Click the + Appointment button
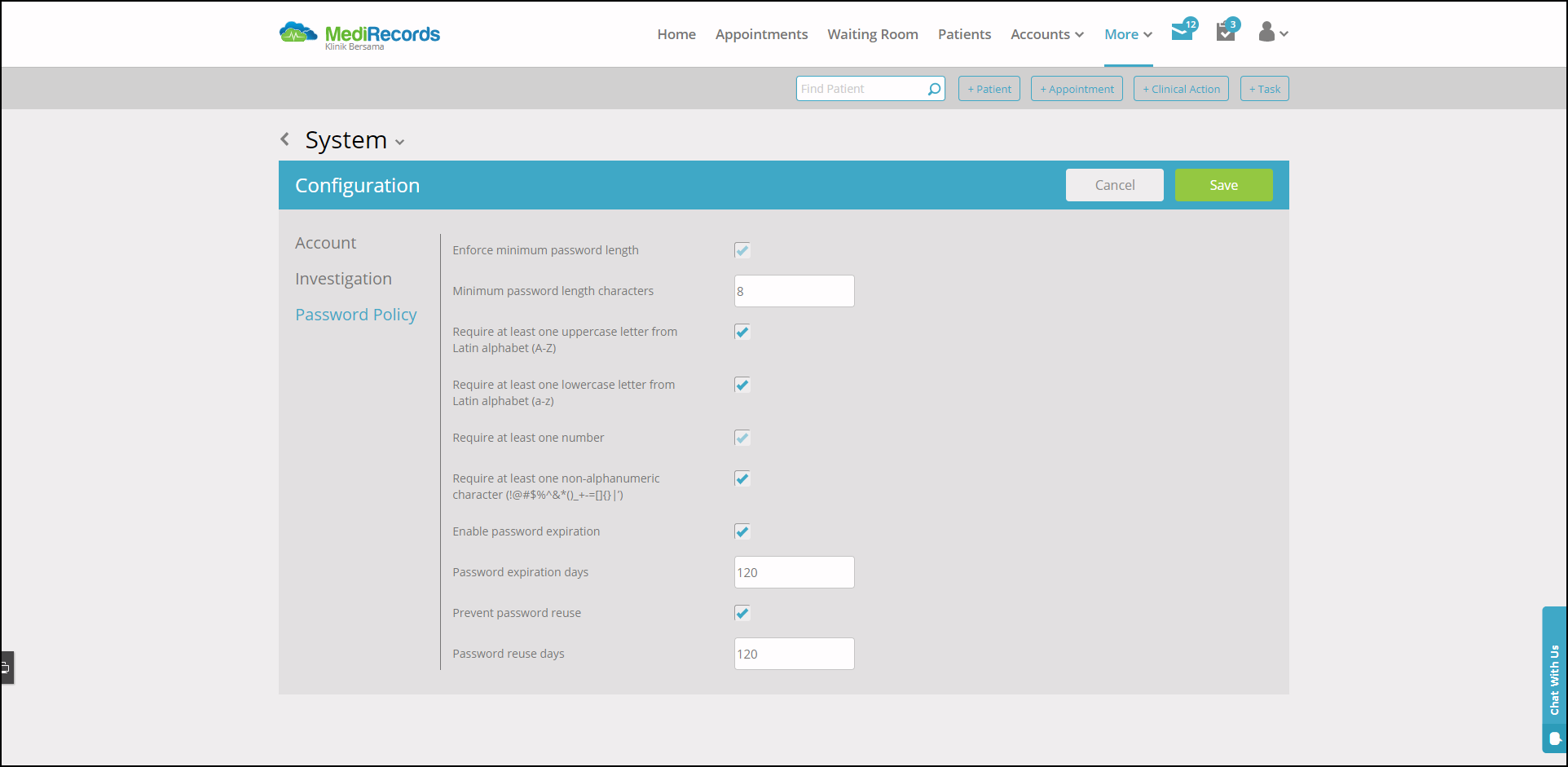The width and height of the screenshot is (1568, 767). pos(1077,89)
